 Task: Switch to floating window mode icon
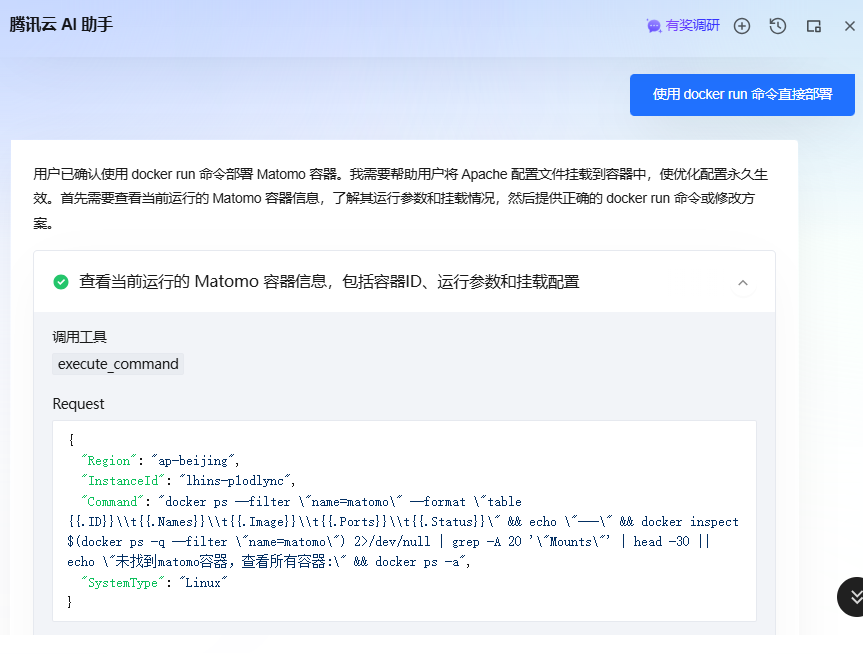coord(814,26)
